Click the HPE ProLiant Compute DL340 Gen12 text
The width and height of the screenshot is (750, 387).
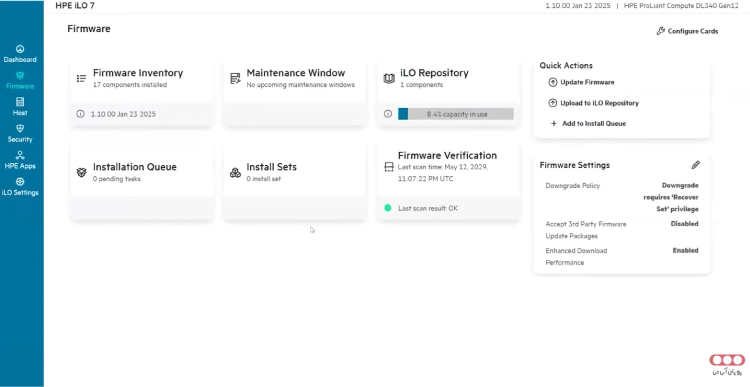click(681, 6)
